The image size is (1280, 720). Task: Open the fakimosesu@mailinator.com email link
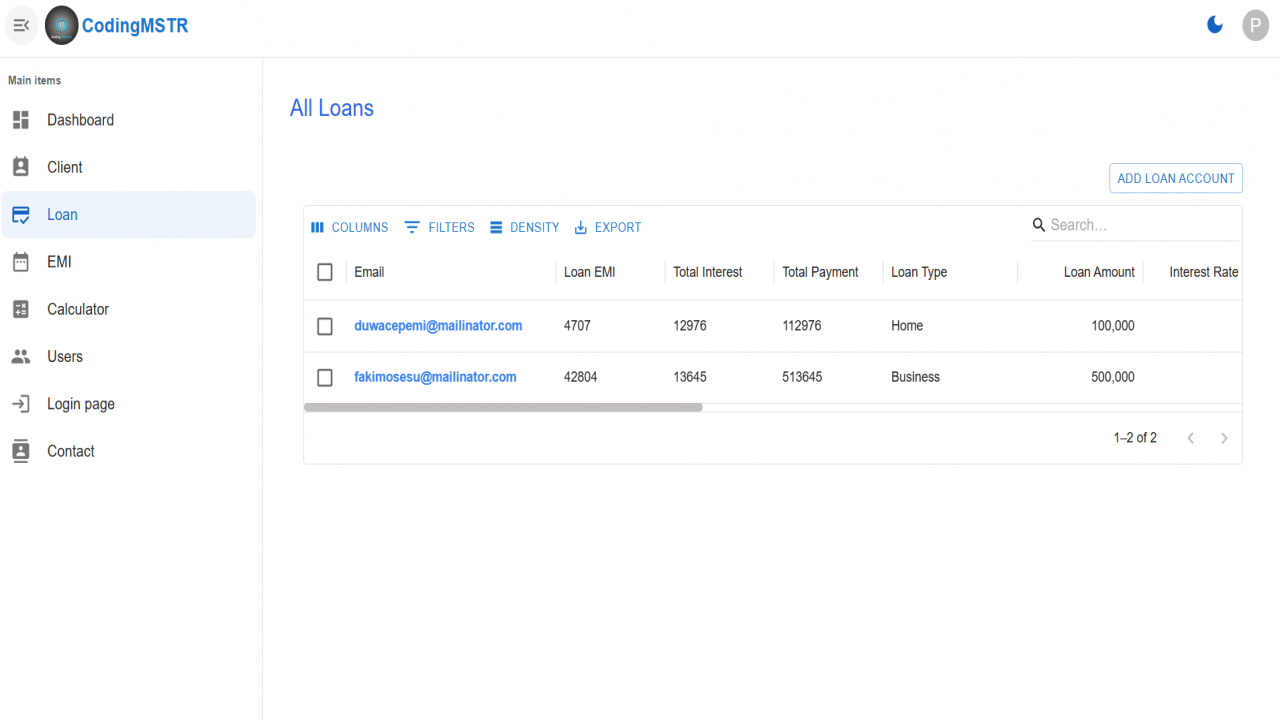pos(435,377)
